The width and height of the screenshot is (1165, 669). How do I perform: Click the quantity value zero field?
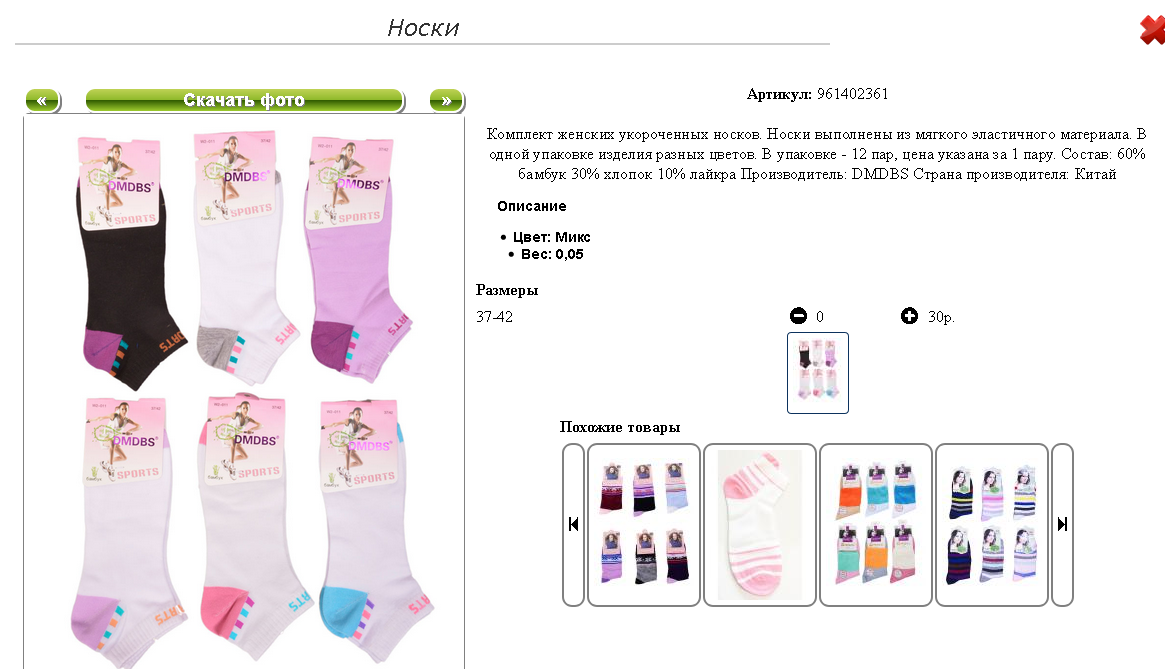820,317
